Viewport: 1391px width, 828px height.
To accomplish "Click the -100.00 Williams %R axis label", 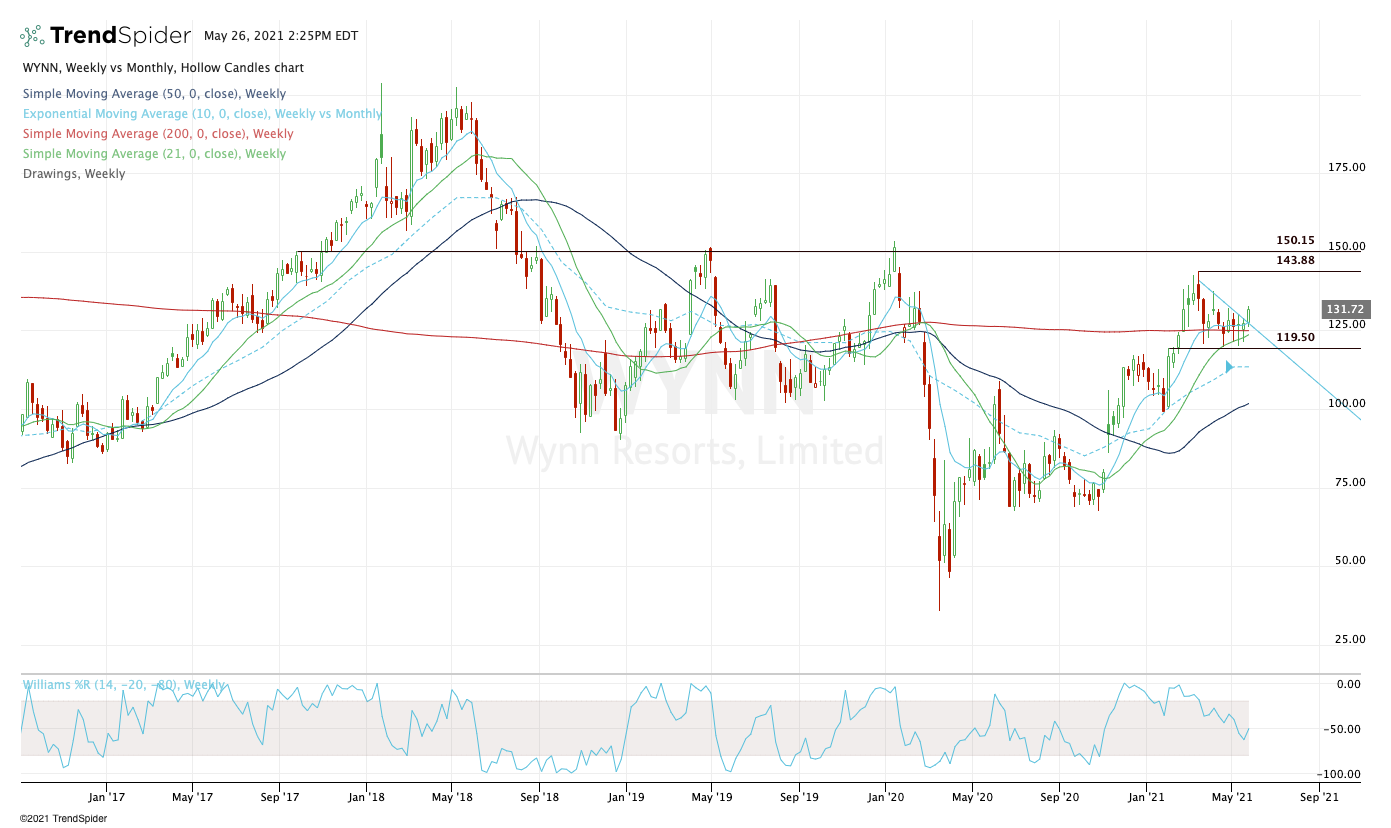I will (x=1339, y=774).
